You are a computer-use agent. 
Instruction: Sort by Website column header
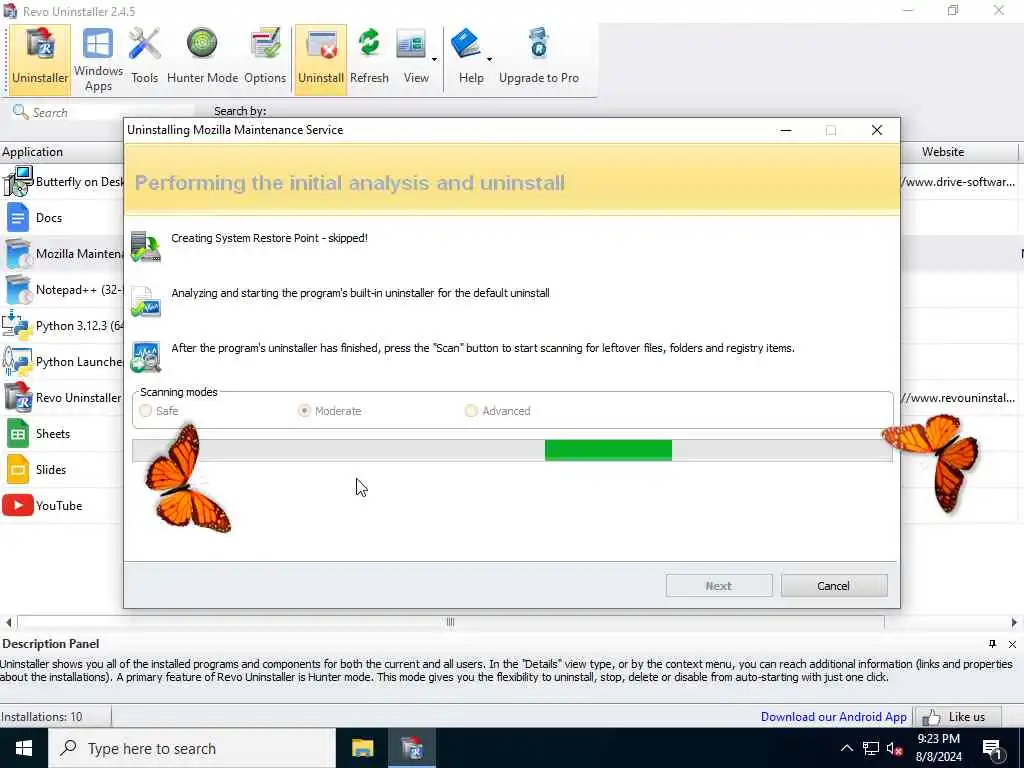point(943,152)
